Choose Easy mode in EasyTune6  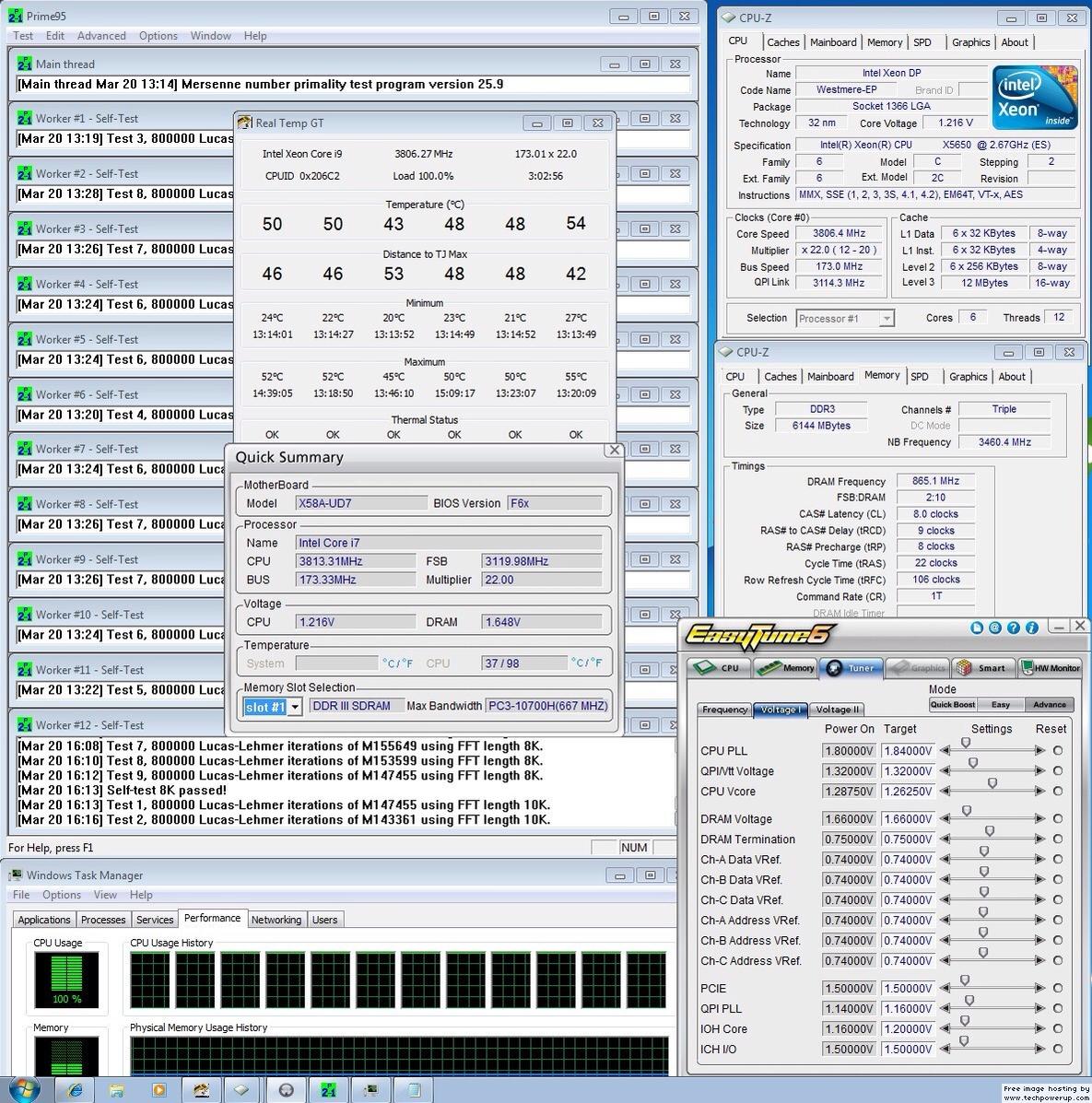click(x=1001, y=704)
